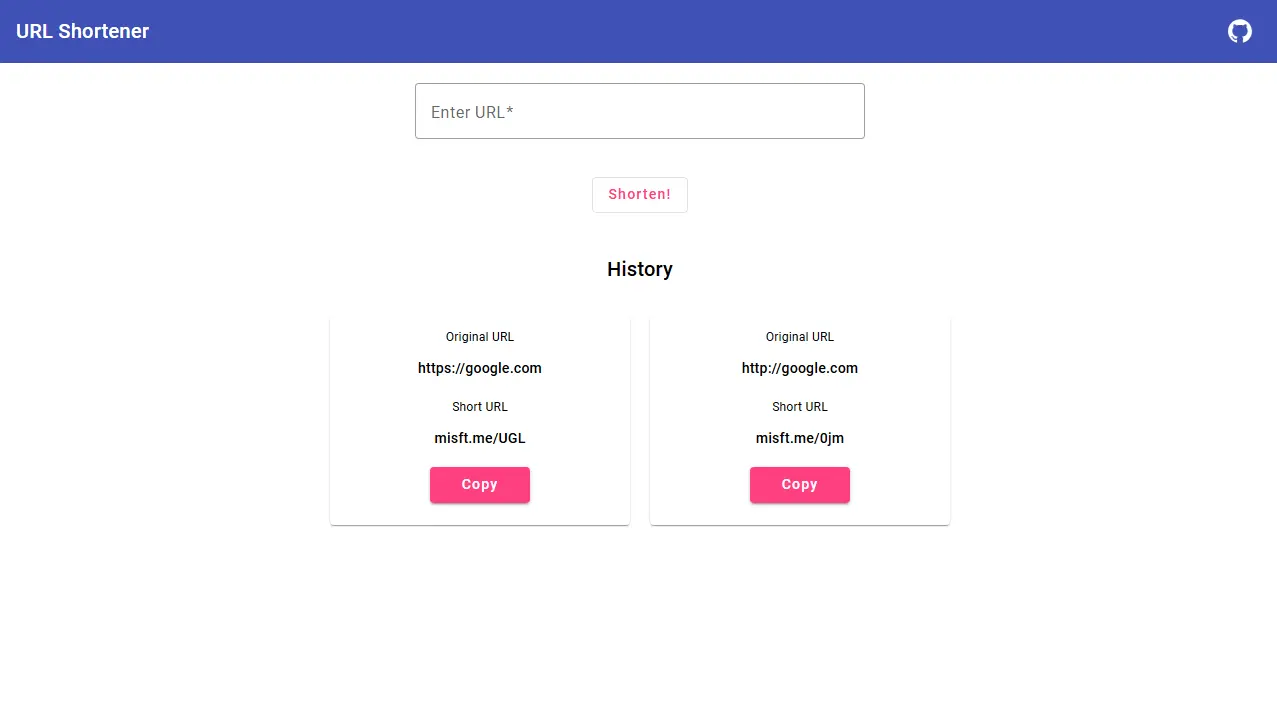Copy the short URL misft.me/0jm
This screenshot has height=716, width=1277.
(799, 484)
